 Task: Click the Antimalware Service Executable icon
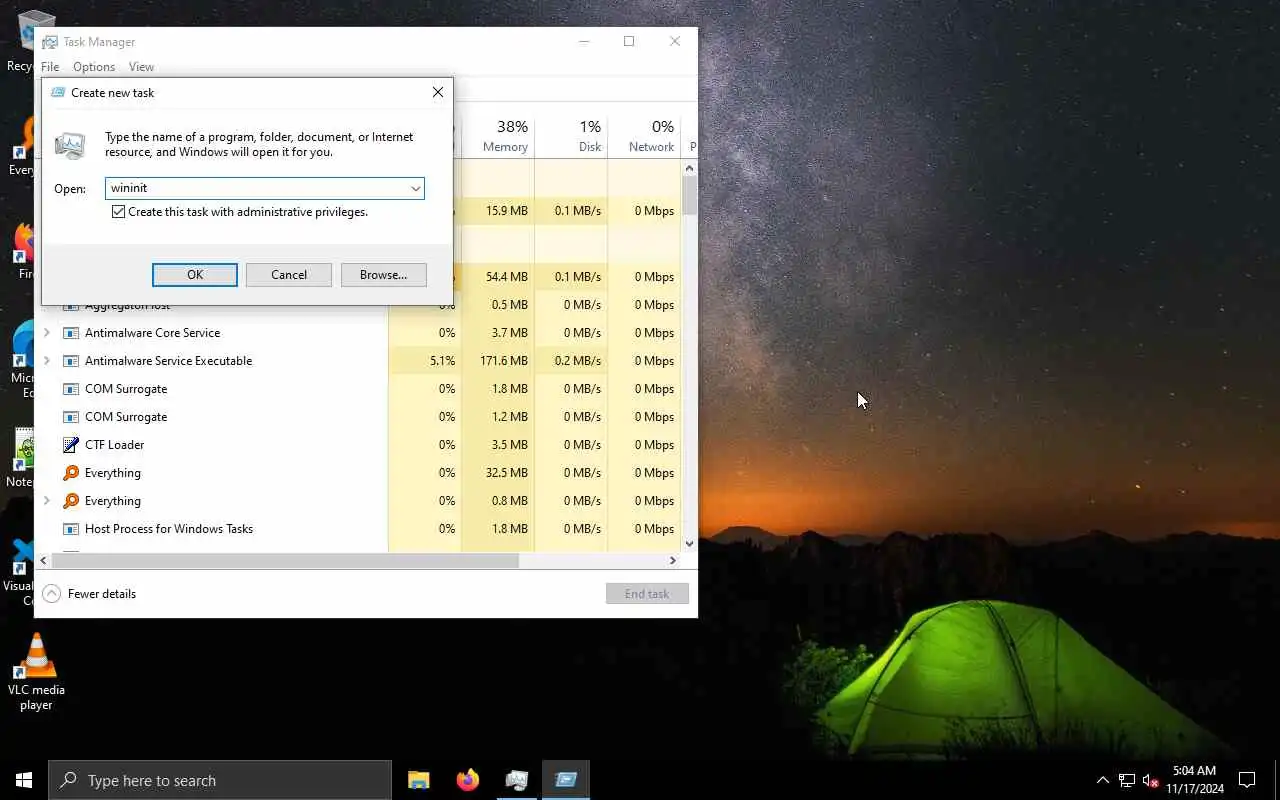(x=71, y=361)
